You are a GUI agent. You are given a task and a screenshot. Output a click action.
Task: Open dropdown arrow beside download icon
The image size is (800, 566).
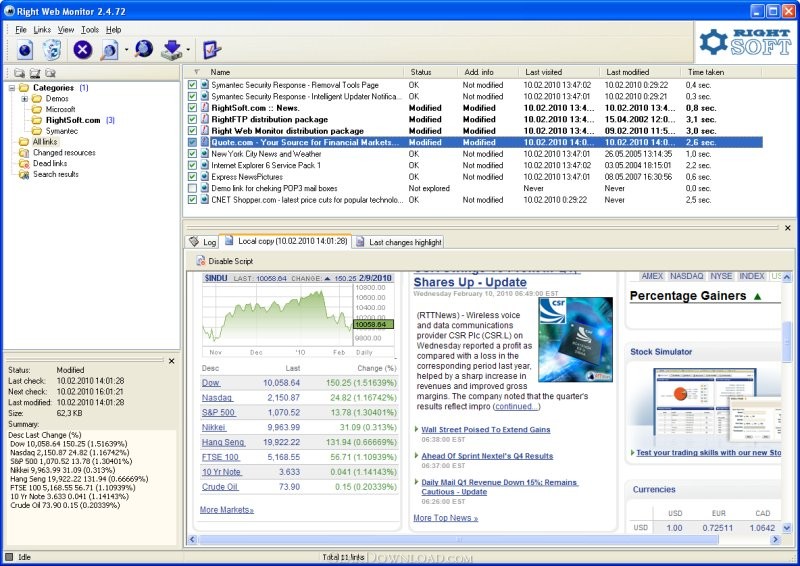click(x=188, y=50)
